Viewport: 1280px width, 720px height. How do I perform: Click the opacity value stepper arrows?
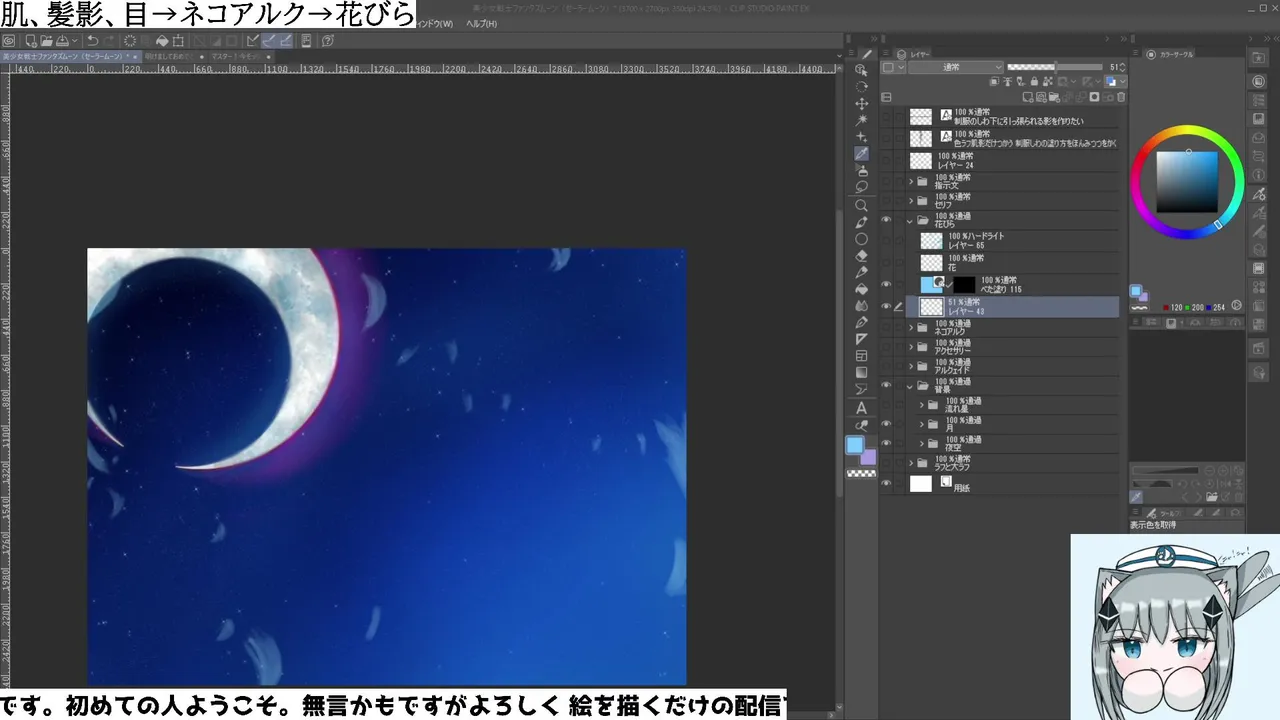tap(1123, 67)
